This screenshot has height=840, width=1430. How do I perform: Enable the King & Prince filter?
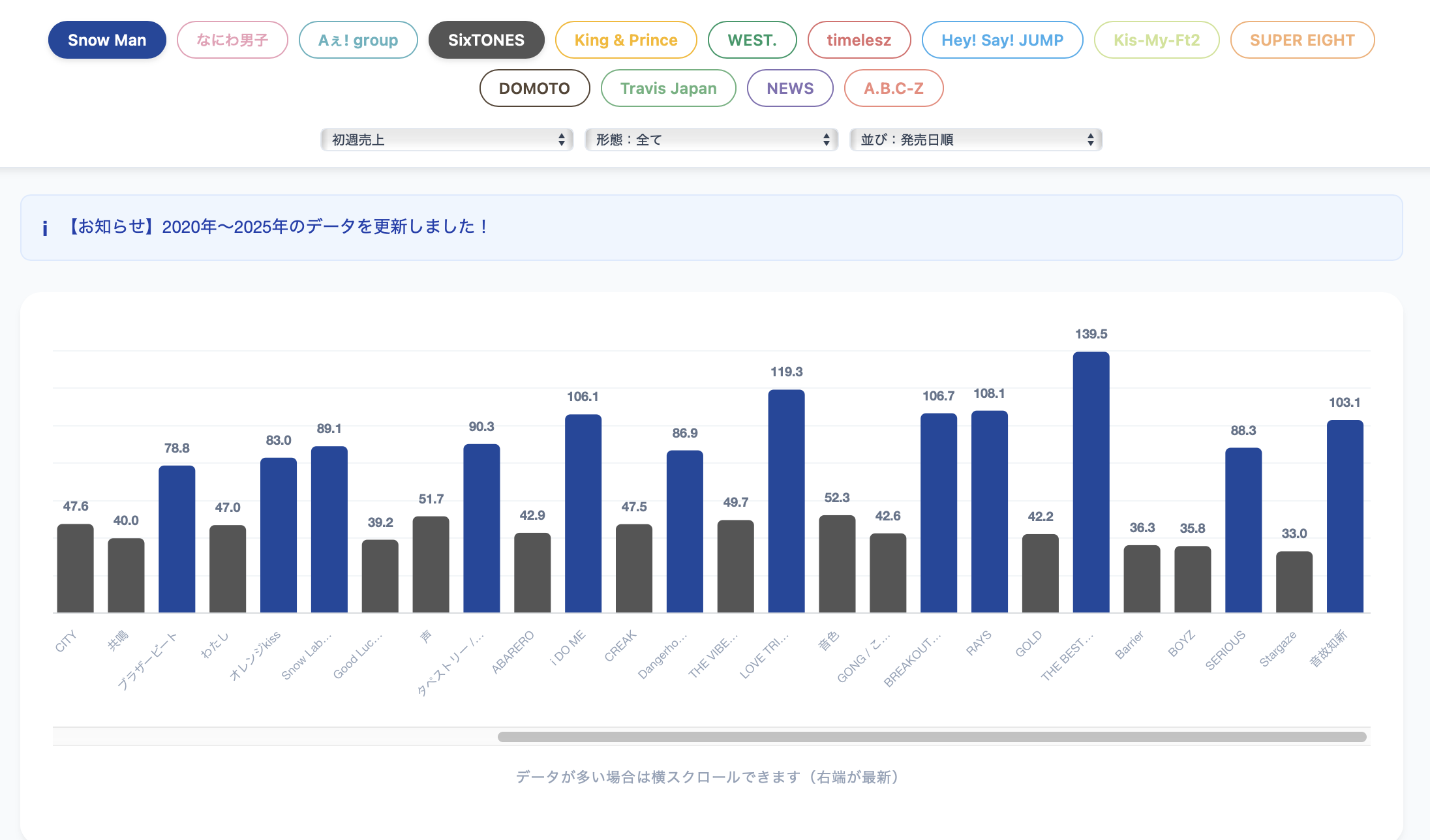coord(626,40)
